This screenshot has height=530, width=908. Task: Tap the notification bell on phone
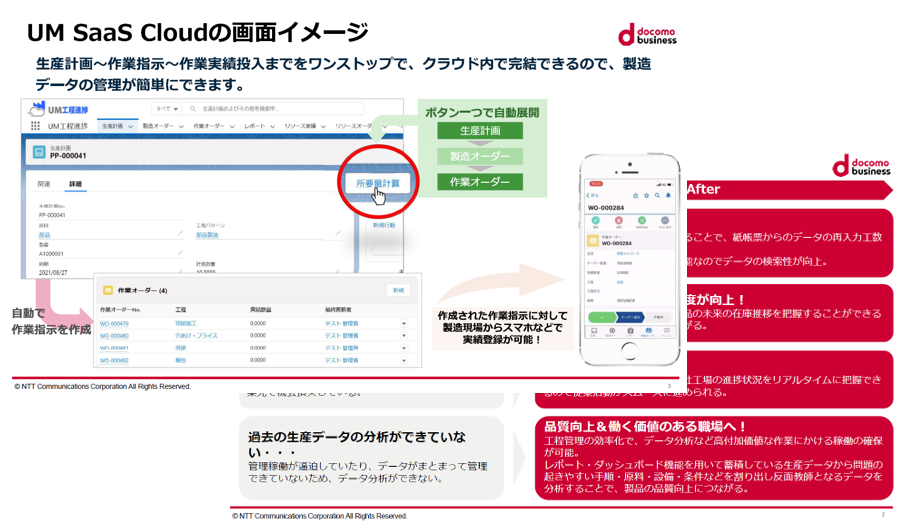pos(668,196)
